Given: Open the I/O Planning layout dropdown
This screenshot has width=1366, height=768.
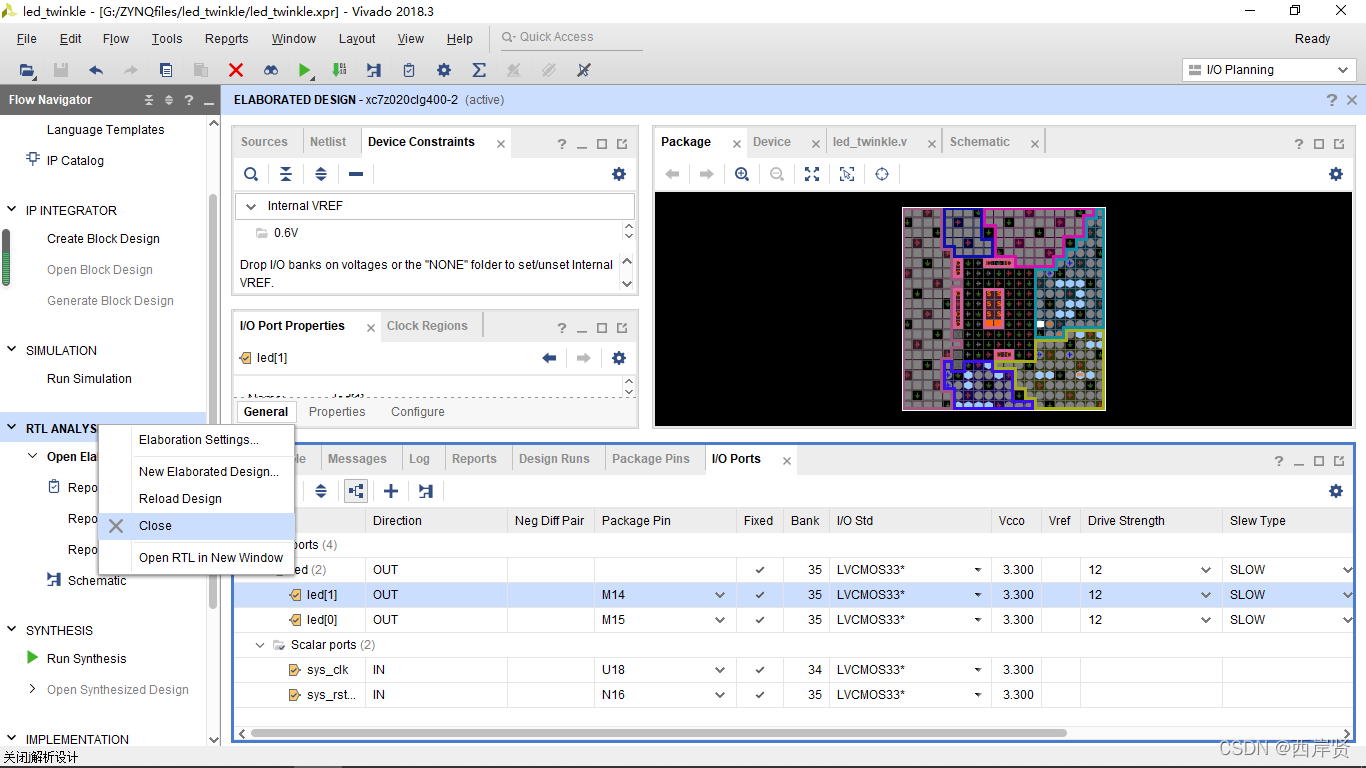Looking at the screenshot, I should coord(1269,70).
